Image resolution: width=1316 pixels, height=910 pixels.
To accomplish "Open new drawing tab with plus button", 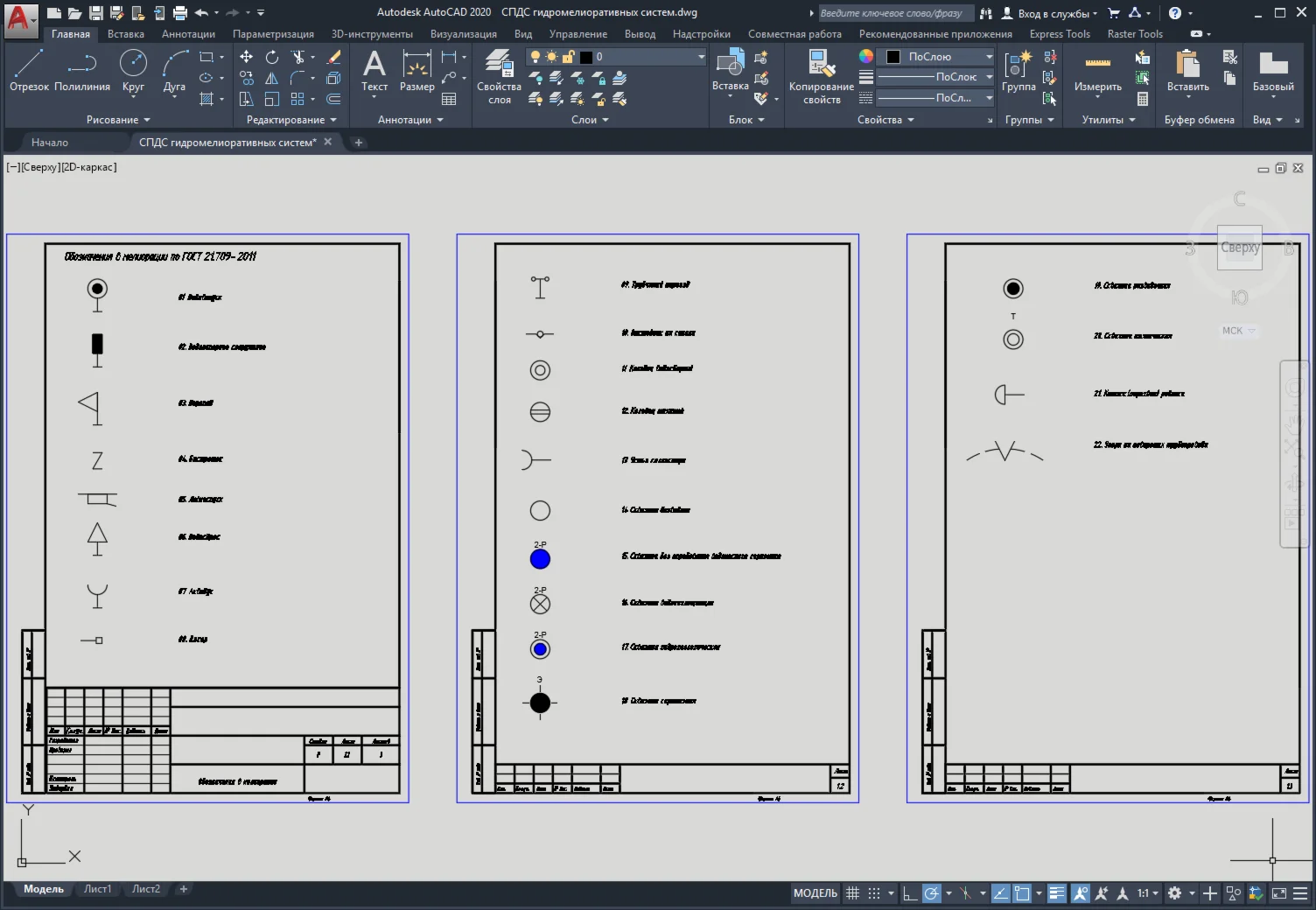I will pos(358,143).
